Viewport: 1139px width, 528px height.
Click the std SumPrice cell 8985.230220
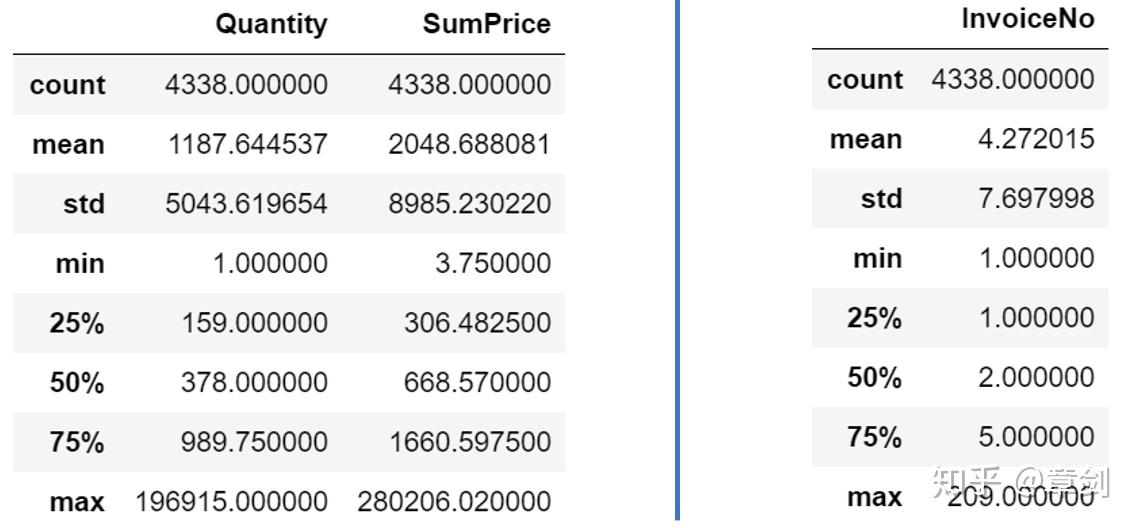pos(469,204)
